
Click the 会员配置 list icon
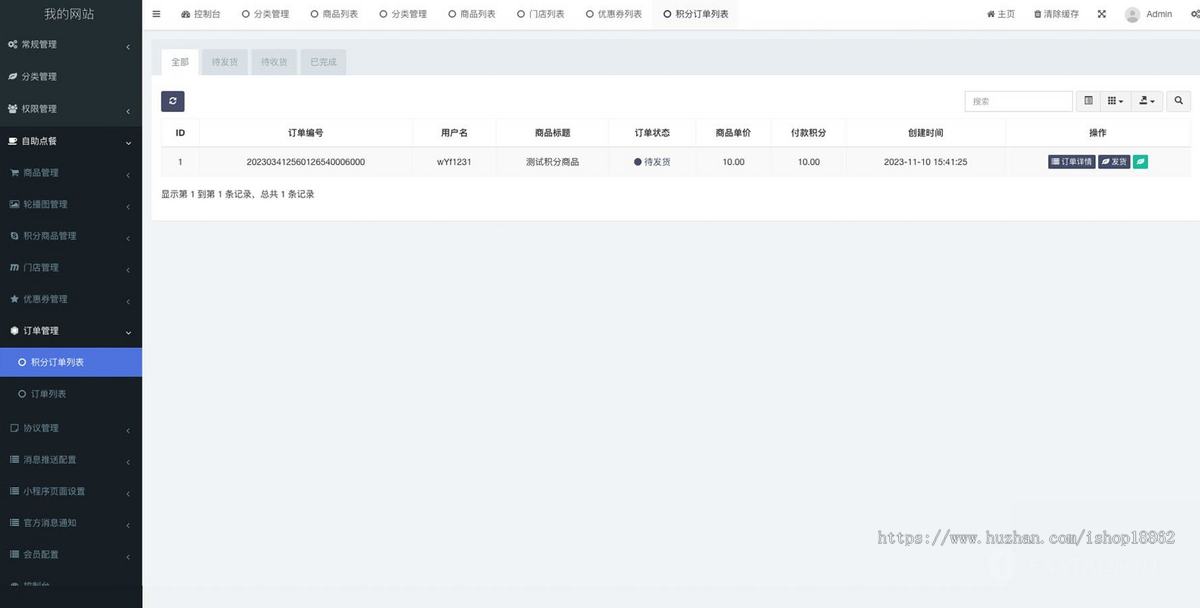14,554
